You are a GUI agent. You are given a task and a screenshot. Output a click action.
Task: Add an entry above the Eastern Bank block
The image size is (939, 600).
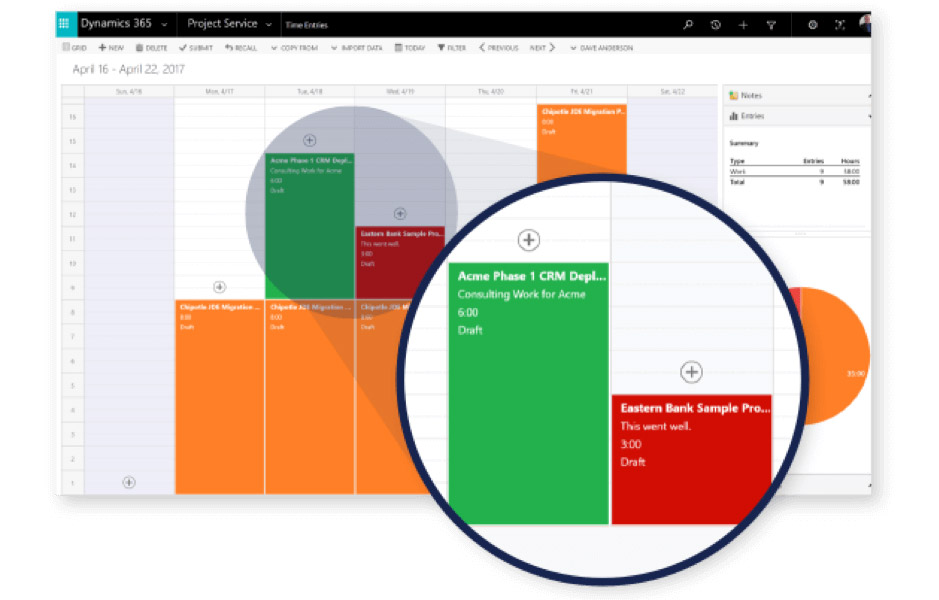click(x=400, y=214)
